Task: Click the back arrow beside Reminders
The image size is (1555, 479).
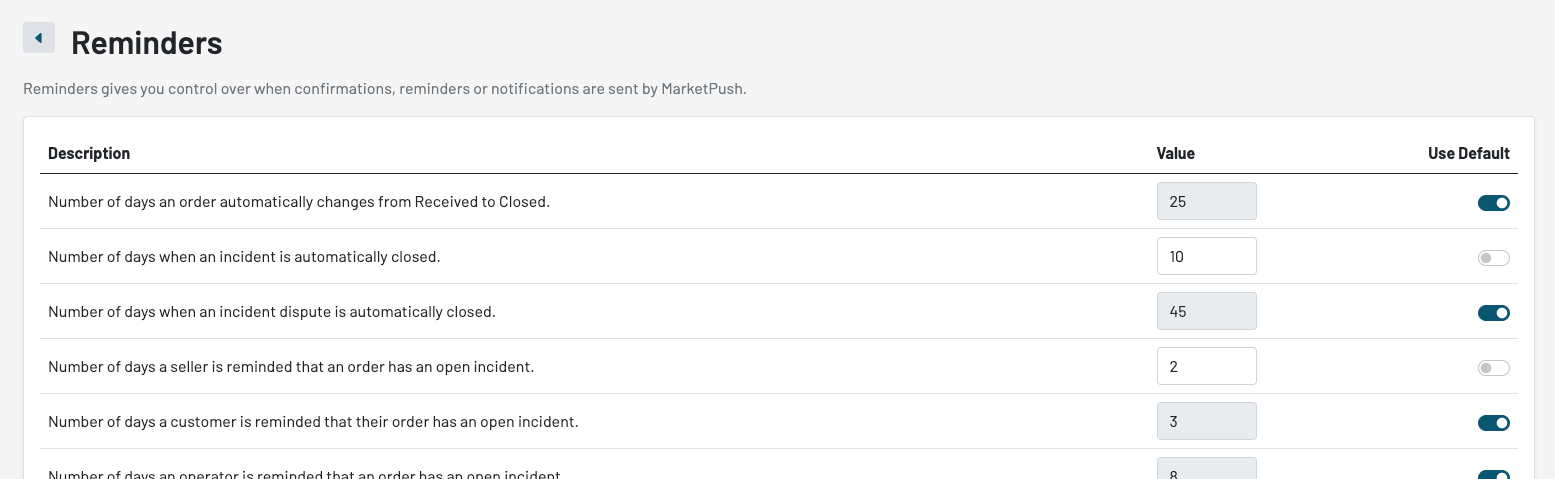Action: pyautogui.click(x=38, y=38)
